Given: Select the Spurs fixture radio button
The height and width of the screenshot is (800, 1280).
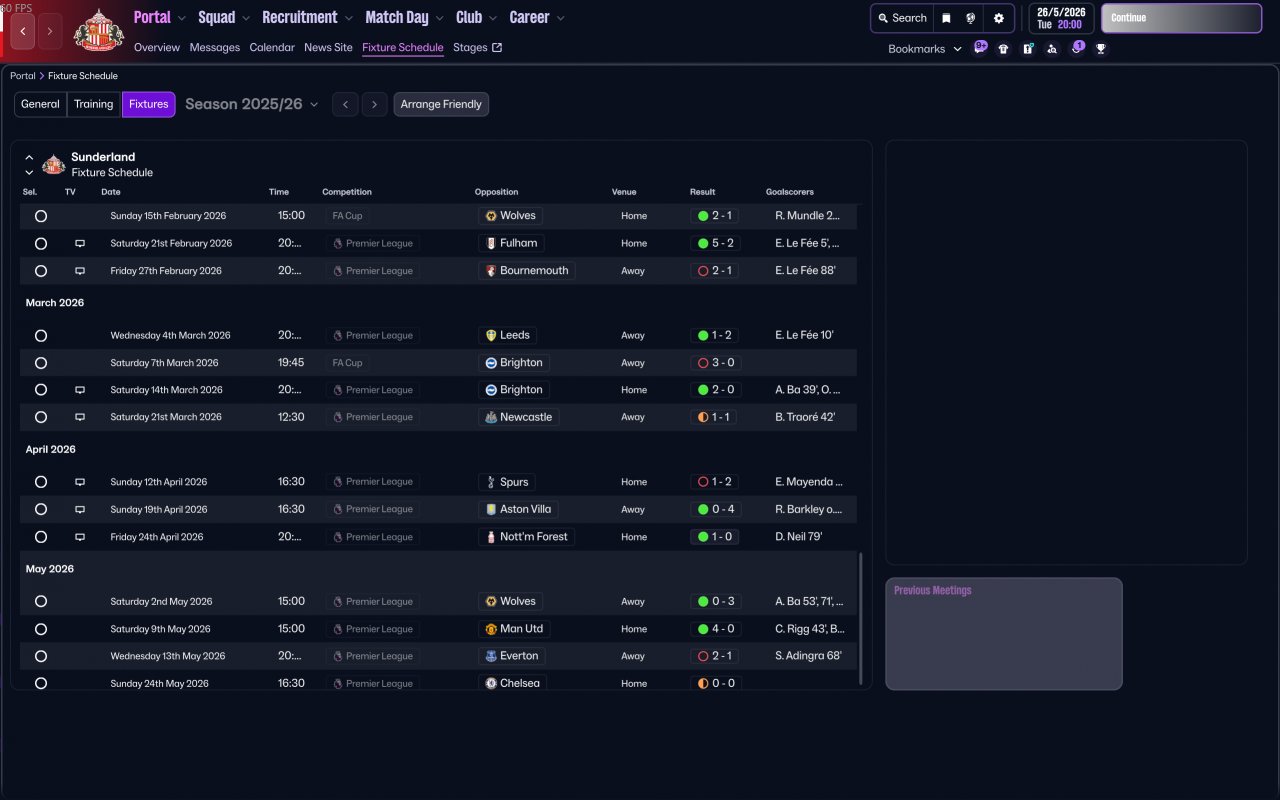Looking at the screenshot, I should click(x=41, y=482).
